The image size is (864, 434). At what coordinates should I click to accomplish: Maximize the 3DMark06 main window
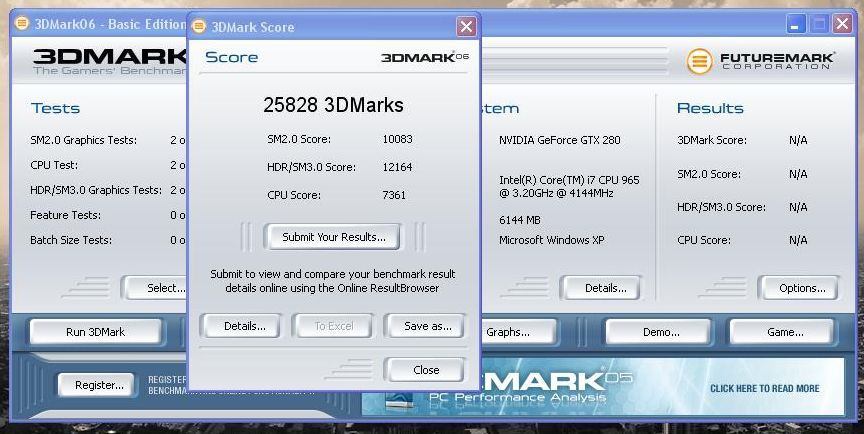pos(819,24)
